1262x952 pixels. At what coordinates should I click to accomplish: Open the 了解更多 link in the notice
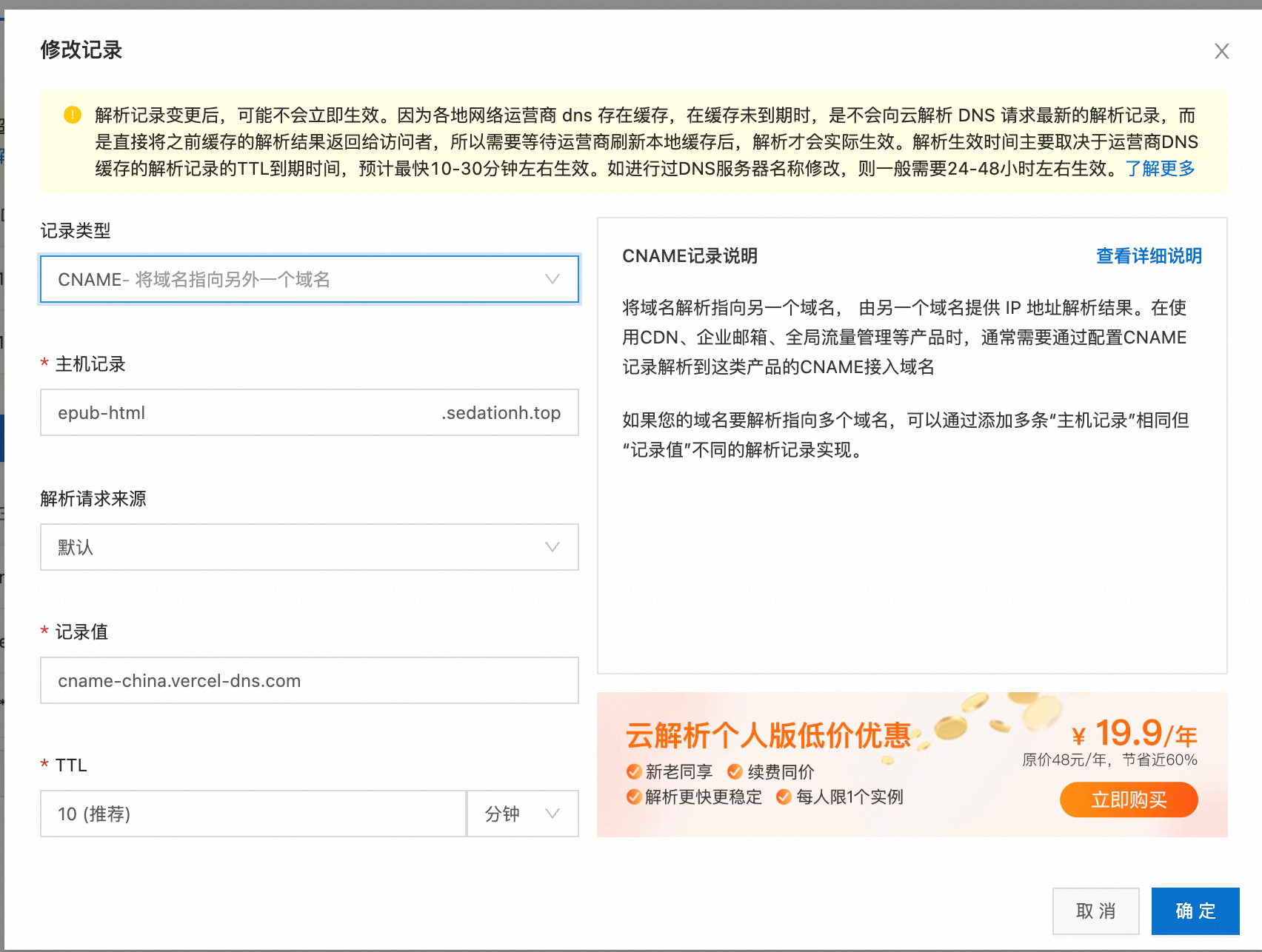coord(1160,169)
